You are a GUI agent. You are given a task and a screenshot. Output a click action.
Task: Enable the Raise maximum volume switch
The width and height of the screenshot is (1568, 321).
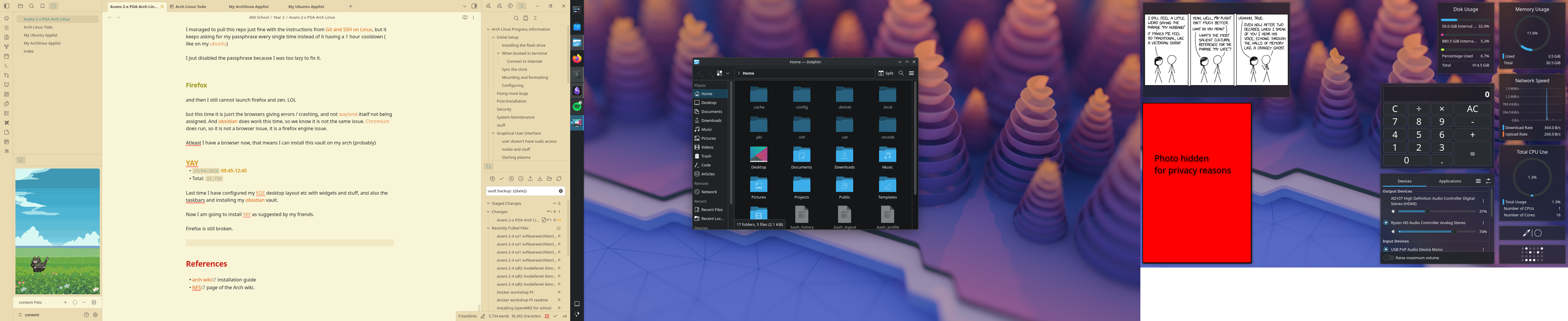[1388, 258]
